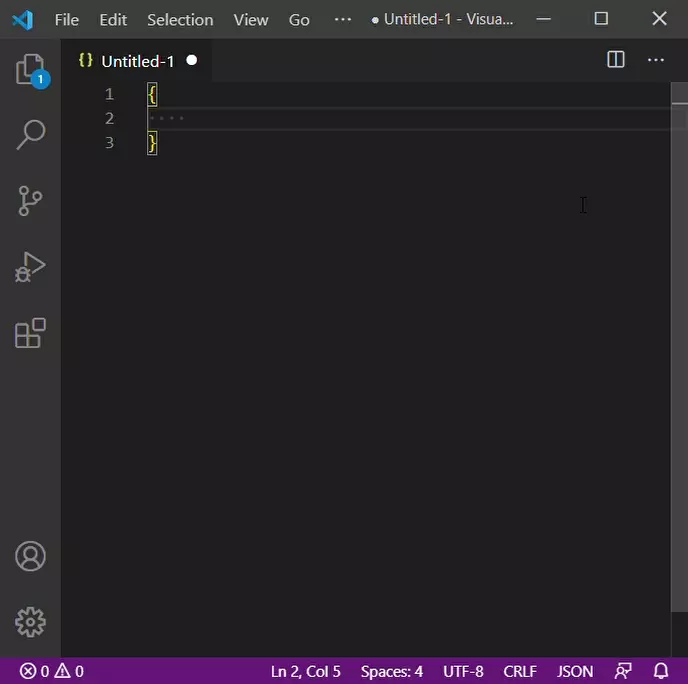Open the editor More Actions ellipsis

[656, 60]
